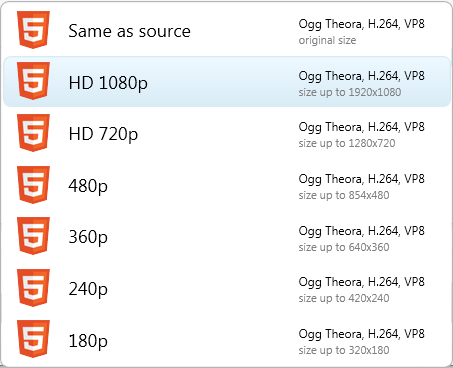Choose the HD 1080p preset label
The image size is (453, 368).
(108, 83)
